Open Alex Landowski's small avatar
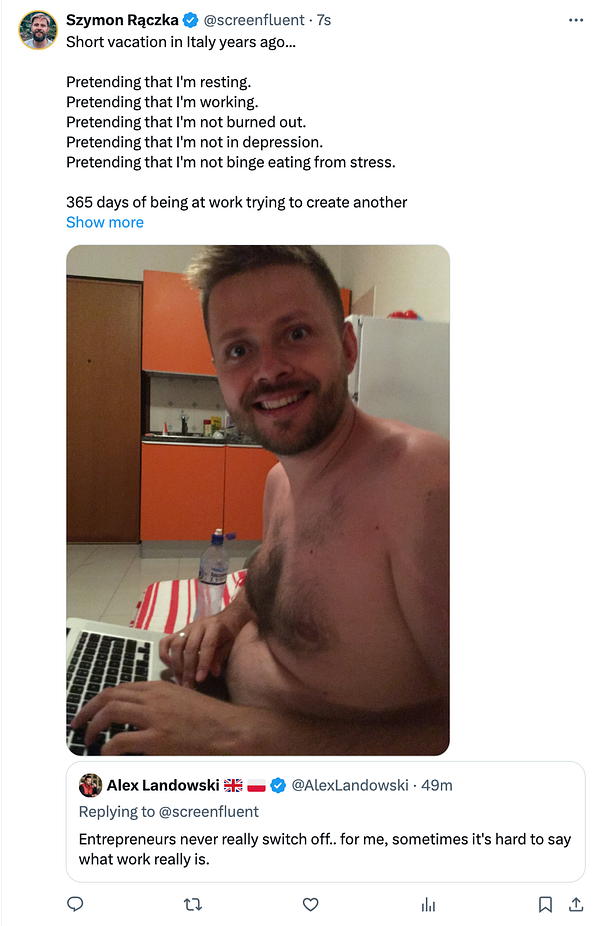 (90, 785)
